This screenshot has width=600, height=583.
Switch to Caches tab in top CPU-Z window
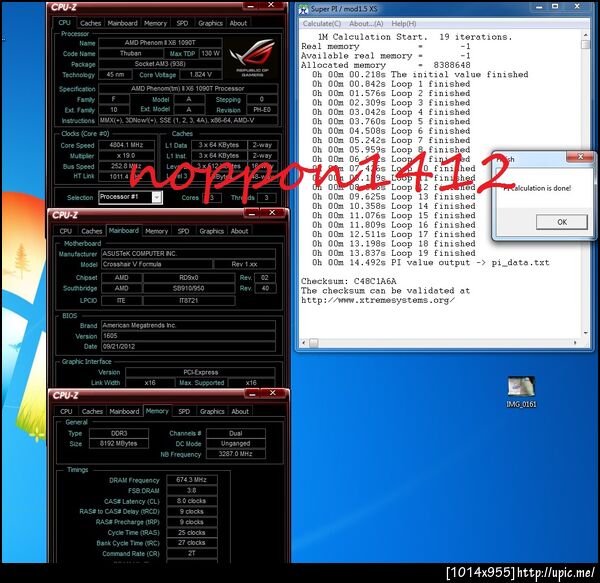tap(90, 23)
